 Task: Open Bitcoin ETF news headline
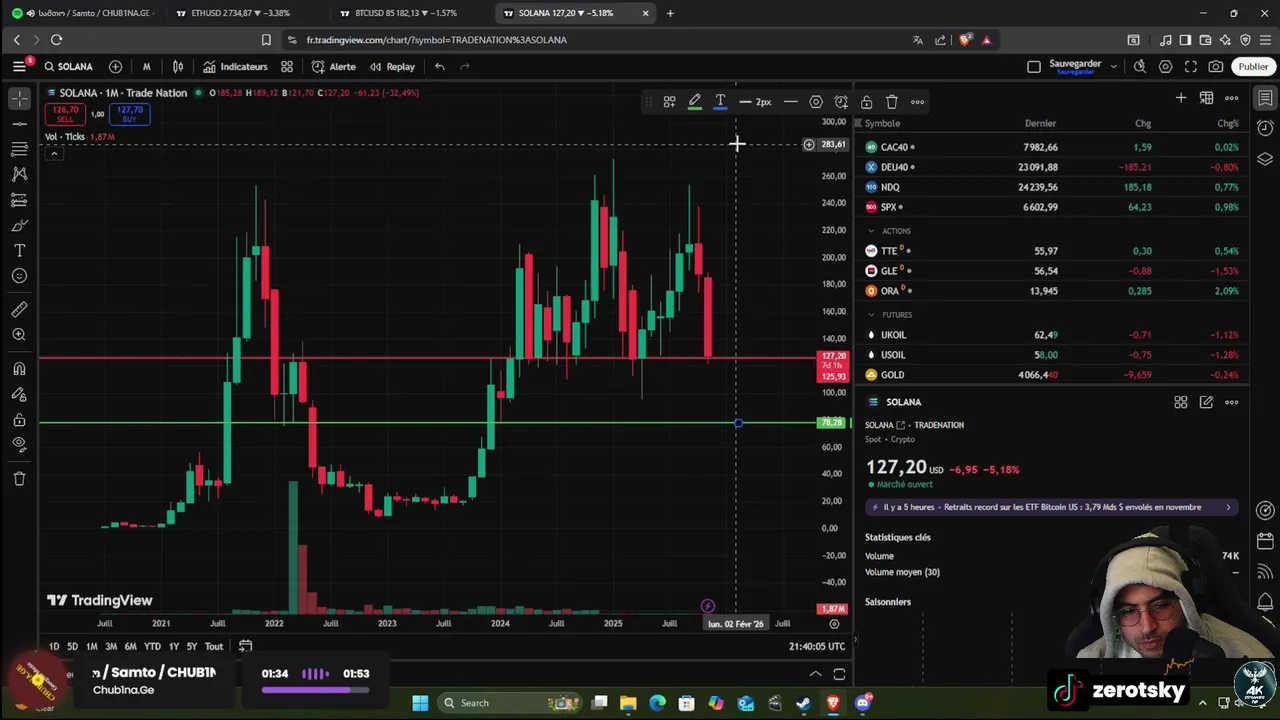click(x=1052, y=507)
